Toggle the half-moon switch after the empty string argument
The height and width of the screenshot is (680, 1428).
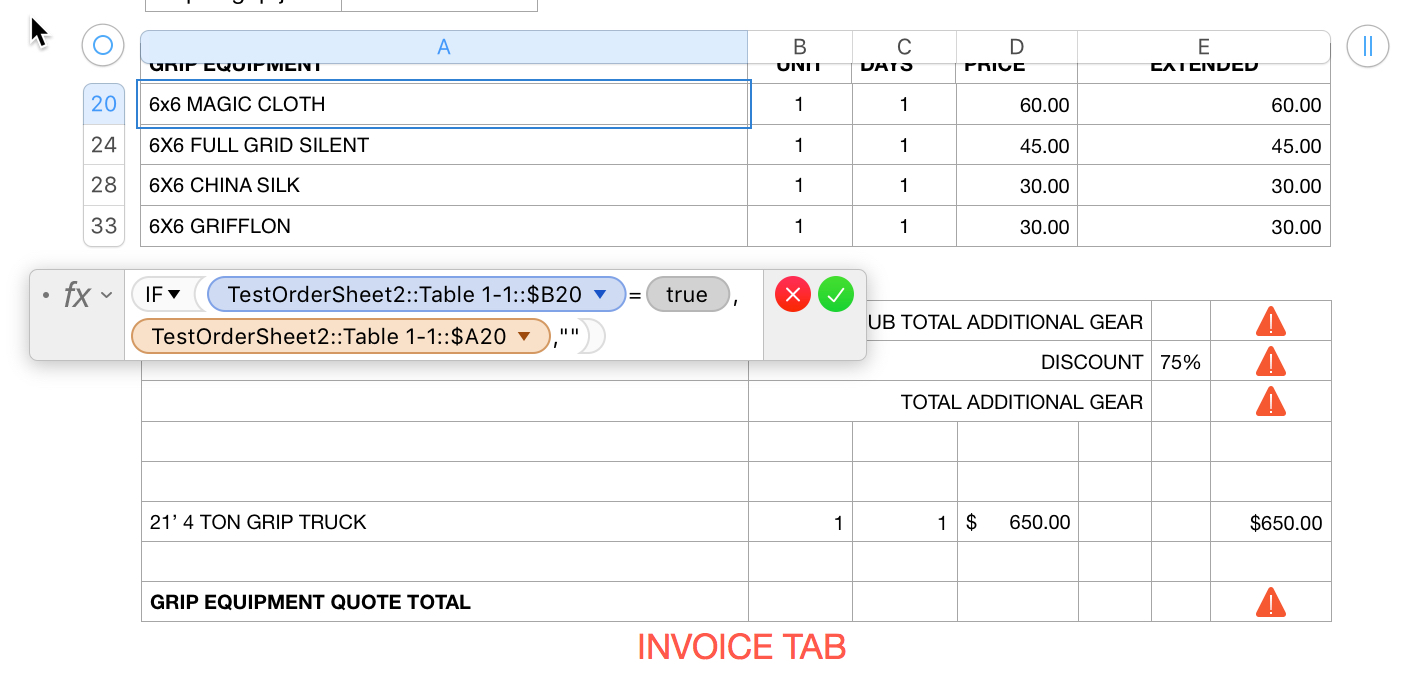[x=590, y=336]
